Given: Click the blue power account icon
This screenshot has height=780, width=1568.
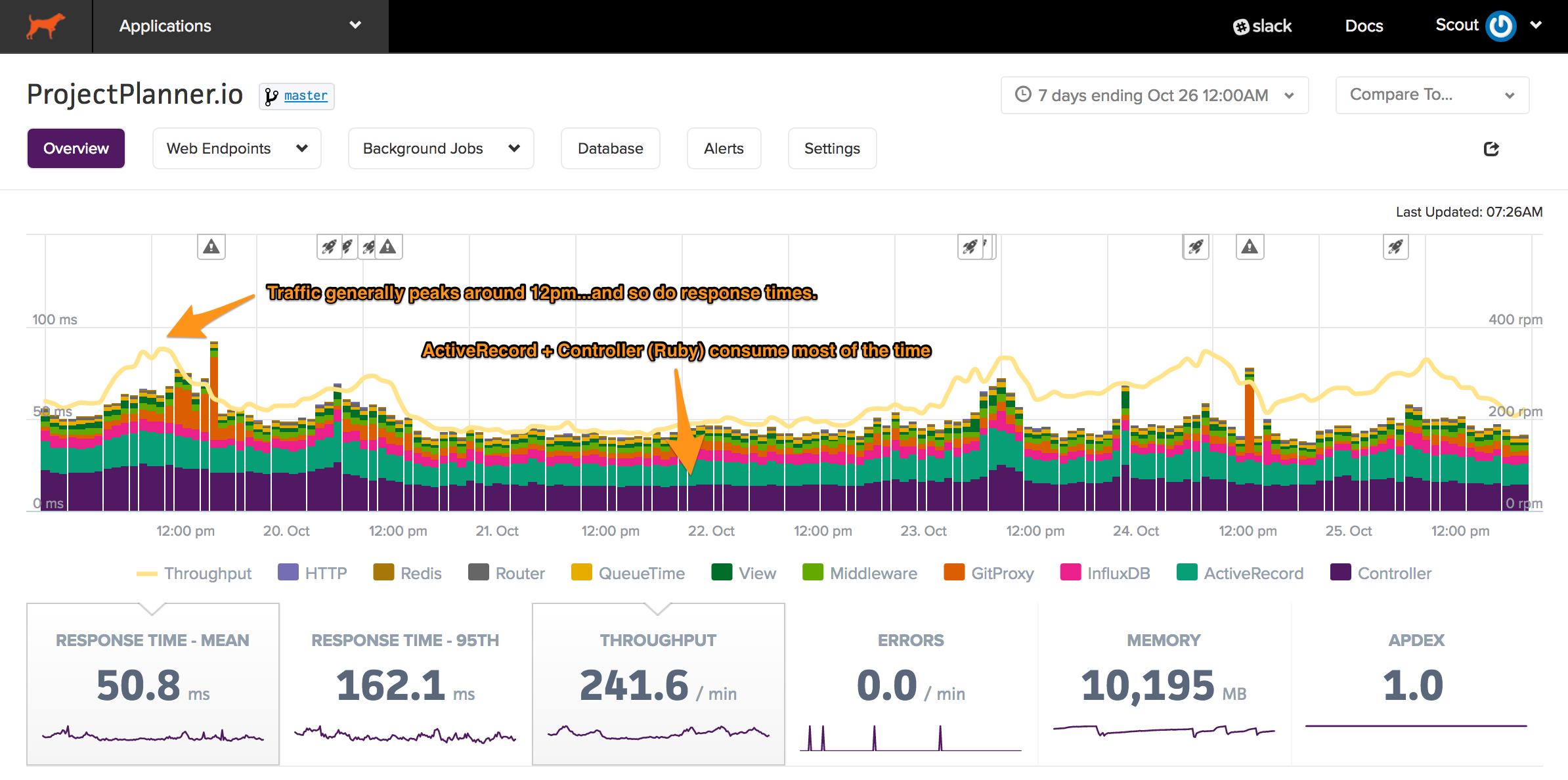Looking at the screenshot, I should coord(1501,26).
